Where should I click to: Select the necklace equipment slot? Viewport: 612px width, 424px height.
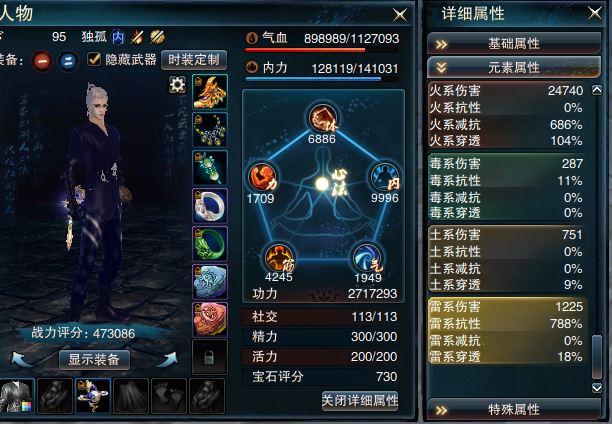pyautogui.click(x=210, y=130)
